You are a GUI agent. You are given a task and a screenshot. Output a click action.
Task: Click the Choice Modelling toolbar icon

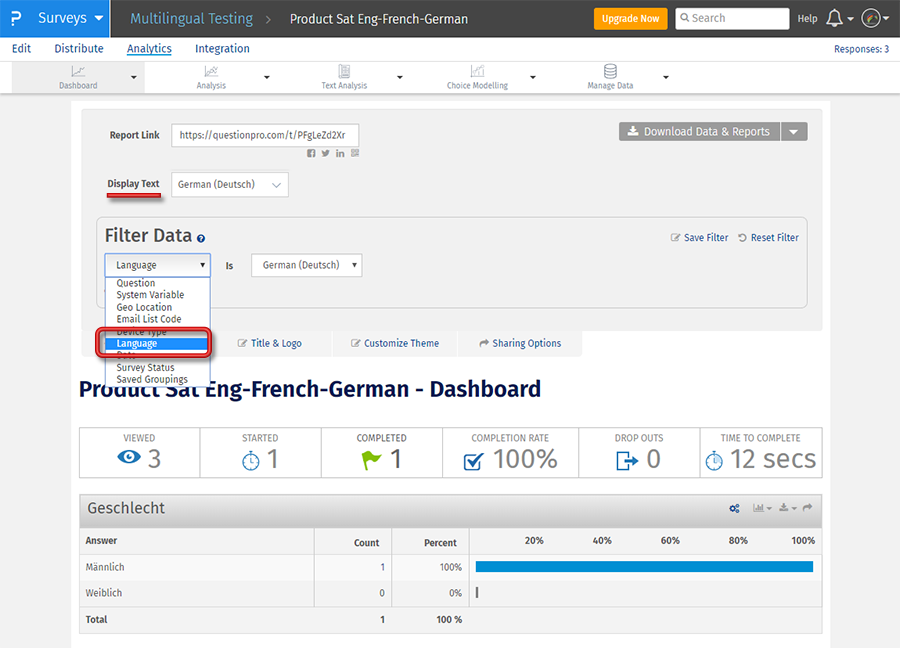click(x=477, y=72)
